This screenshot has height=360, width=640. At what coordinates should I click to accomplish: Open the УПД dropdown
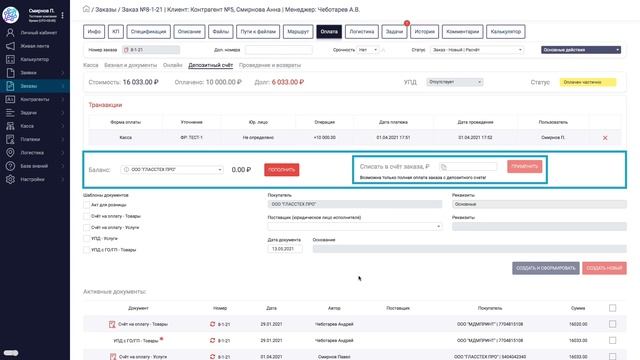click(455, 82)
